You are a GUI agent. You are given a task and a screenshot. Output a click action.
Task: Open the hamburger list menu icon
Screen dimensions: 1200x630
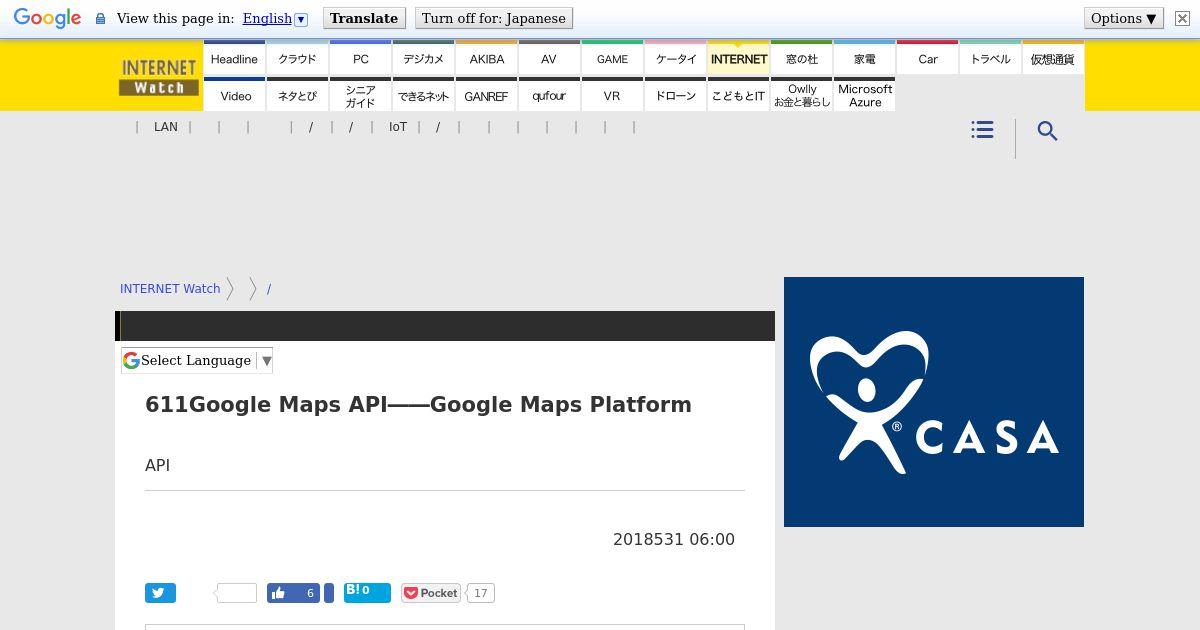[x=982, y=130]
